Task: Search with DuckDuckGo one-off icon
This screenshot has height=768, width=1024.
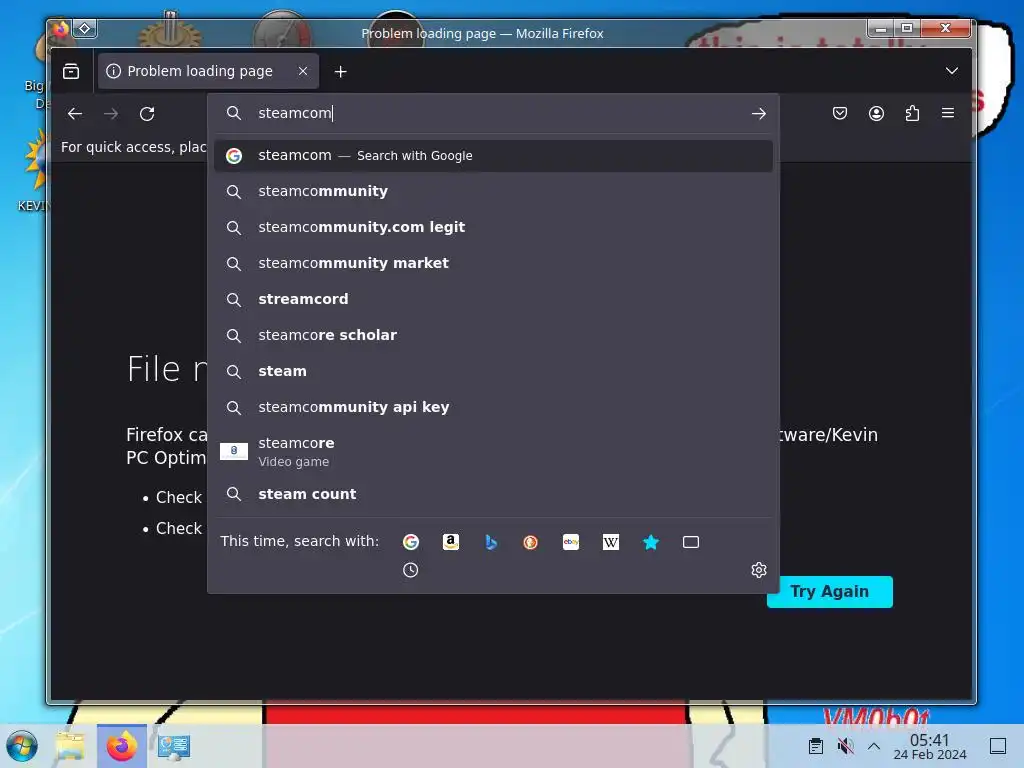Action: pos(530,542)
